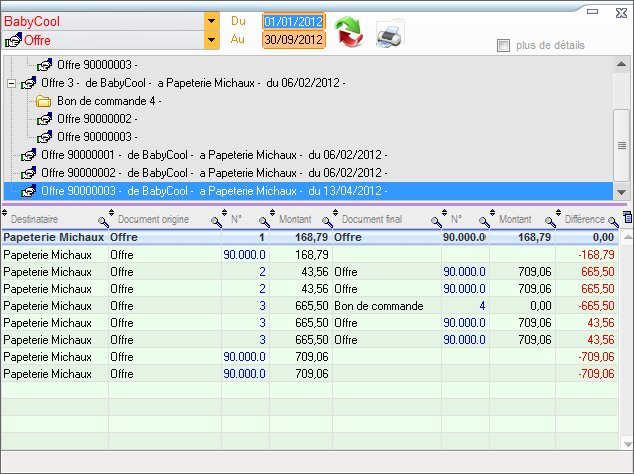634x474 pixels.
Task: Click the tree scrollbar down arrow
Action: tap(621, 192)
